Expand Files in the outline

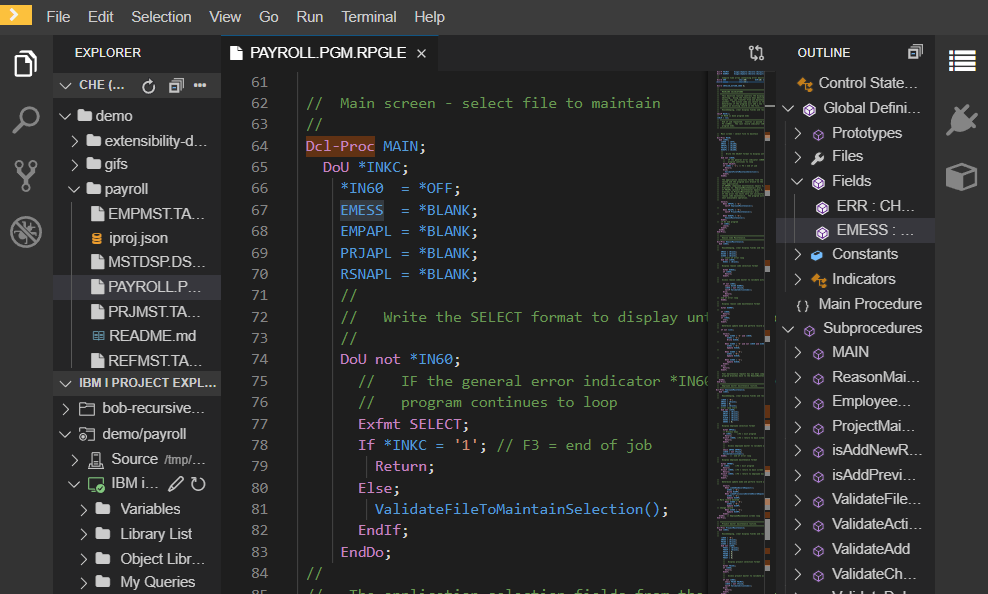pyautogui.click(x=798, y=156)
